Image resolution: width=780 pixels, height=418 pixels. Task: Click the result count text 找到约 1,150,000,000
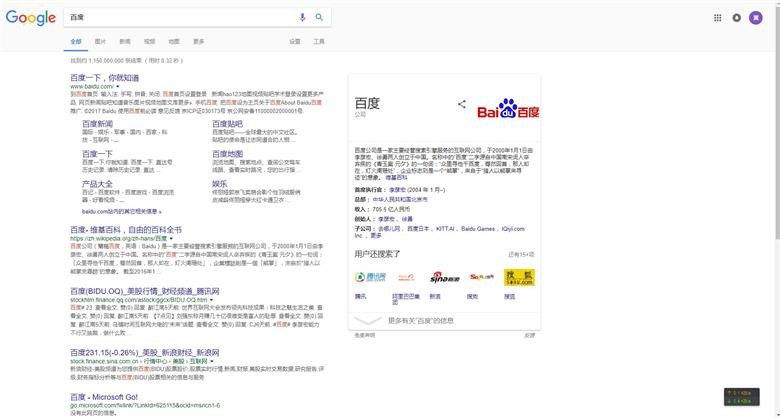pyautogui.click(x=127, y=61)
